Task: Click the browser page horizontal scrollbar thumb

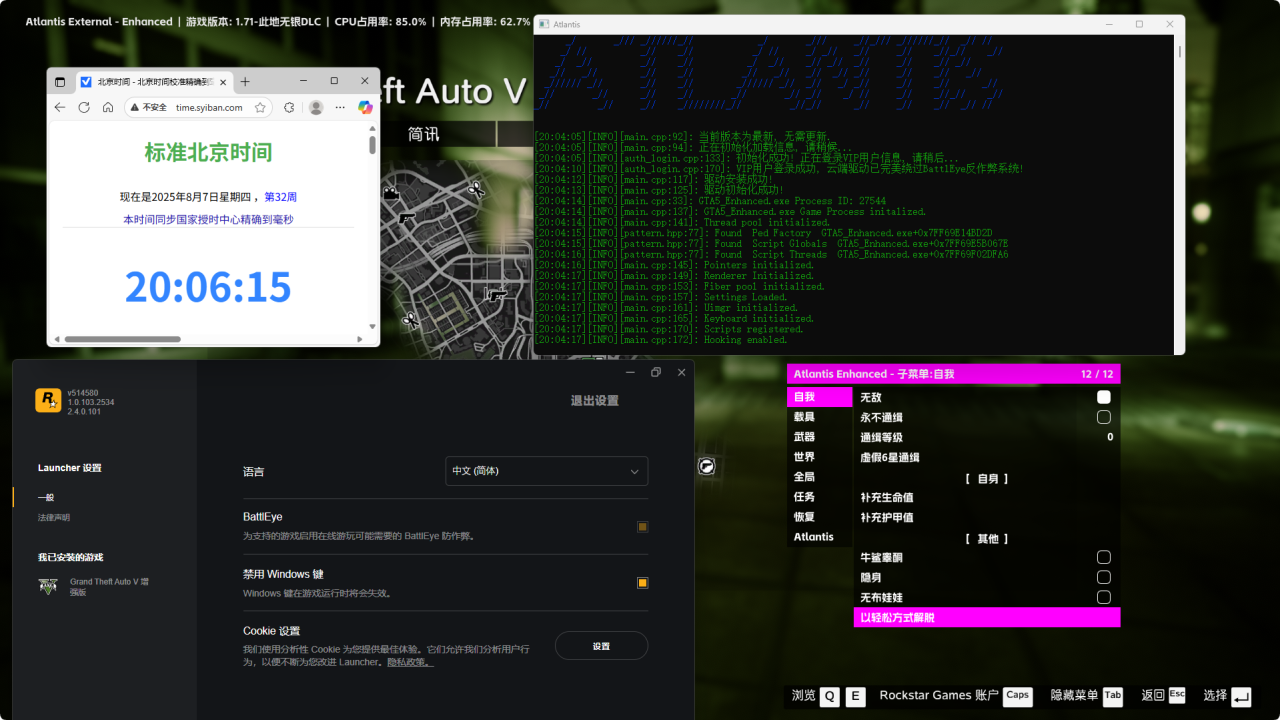Action: point(122,339)
